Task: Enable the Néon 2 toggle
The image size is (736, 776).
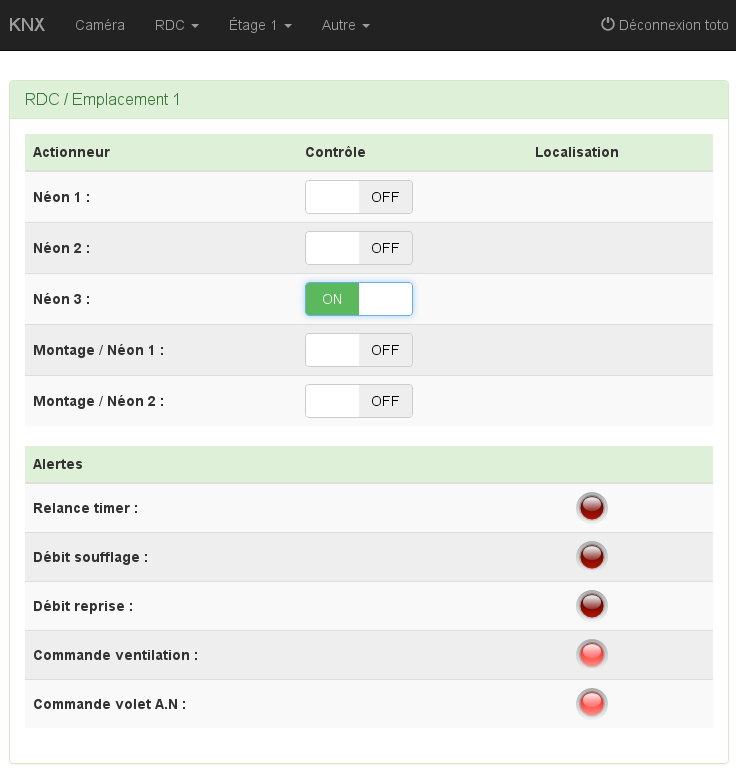Action: (358, 248)
